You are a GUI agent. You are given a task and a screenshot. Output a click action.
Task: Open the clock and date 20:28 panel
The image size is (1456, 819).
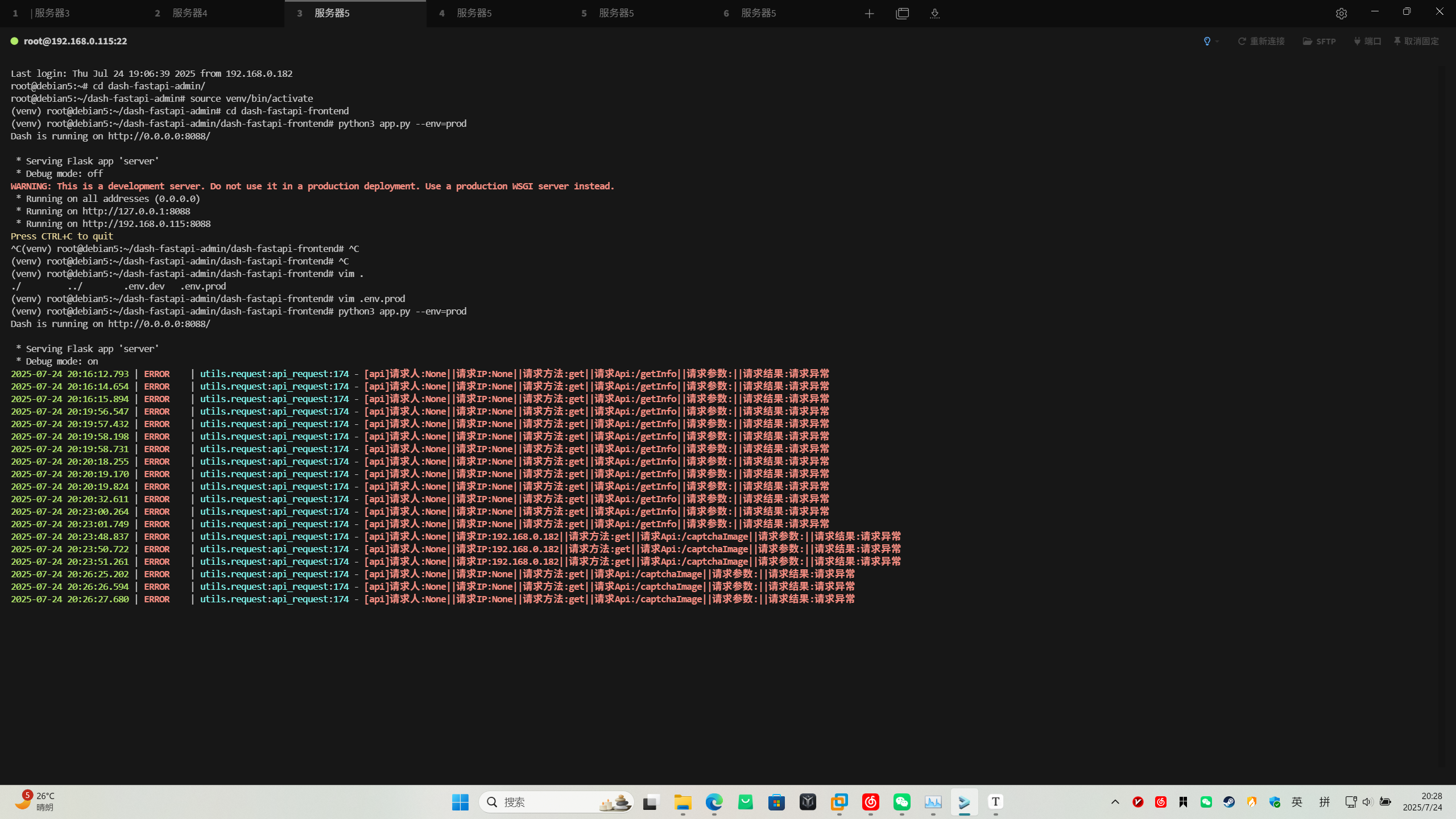(1422, 802)
